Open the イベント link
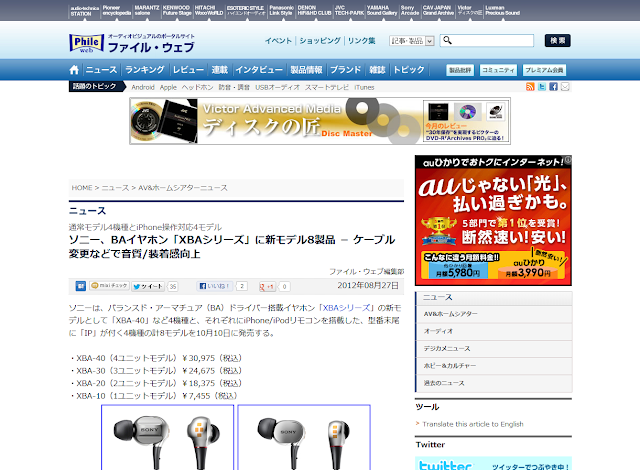This screenshot has width=640, height=470. click(x=278, y=40)
